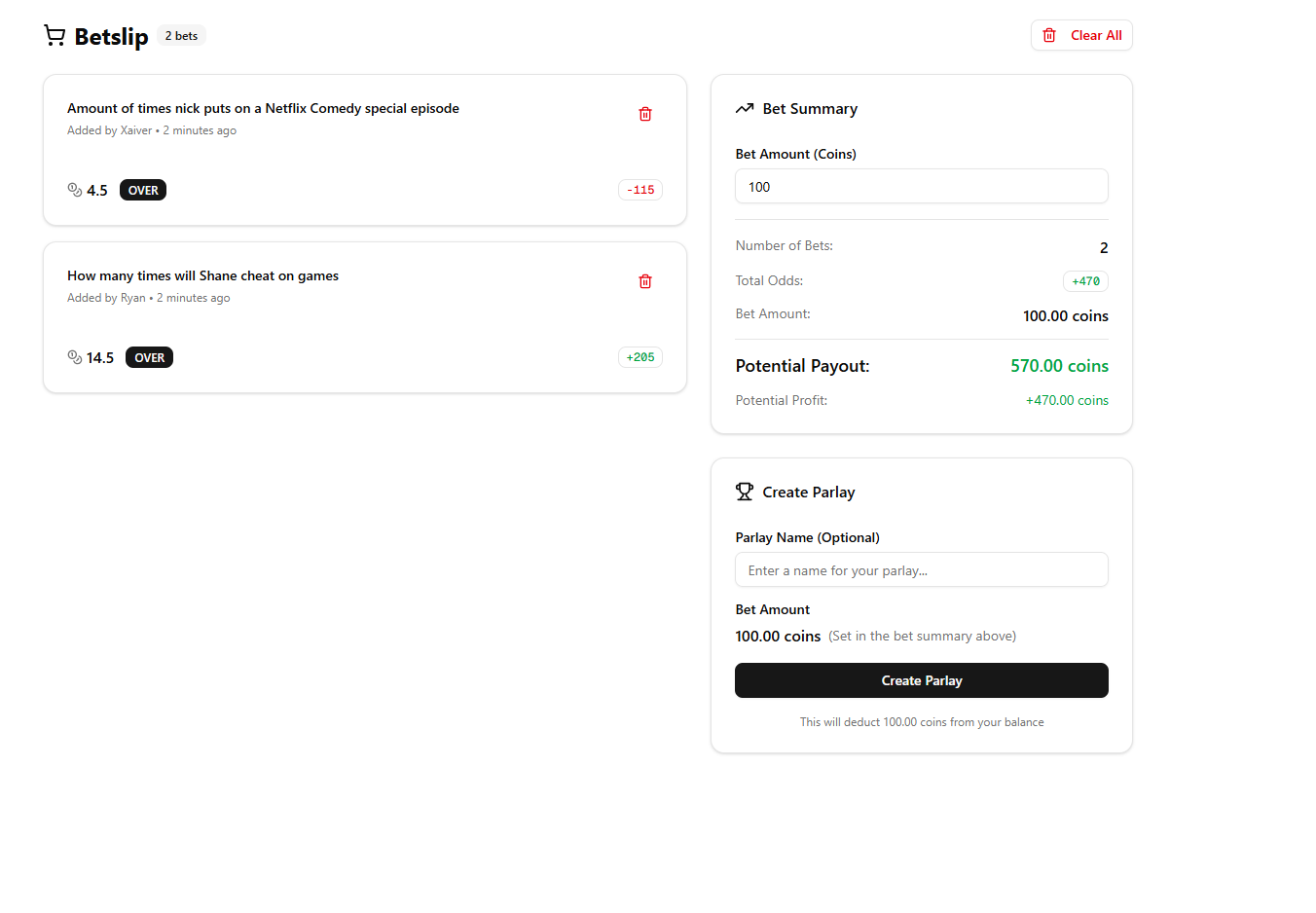Click the 'Total Odds:' label
The image size is (1316, 913).
click(x=769, y=280)
